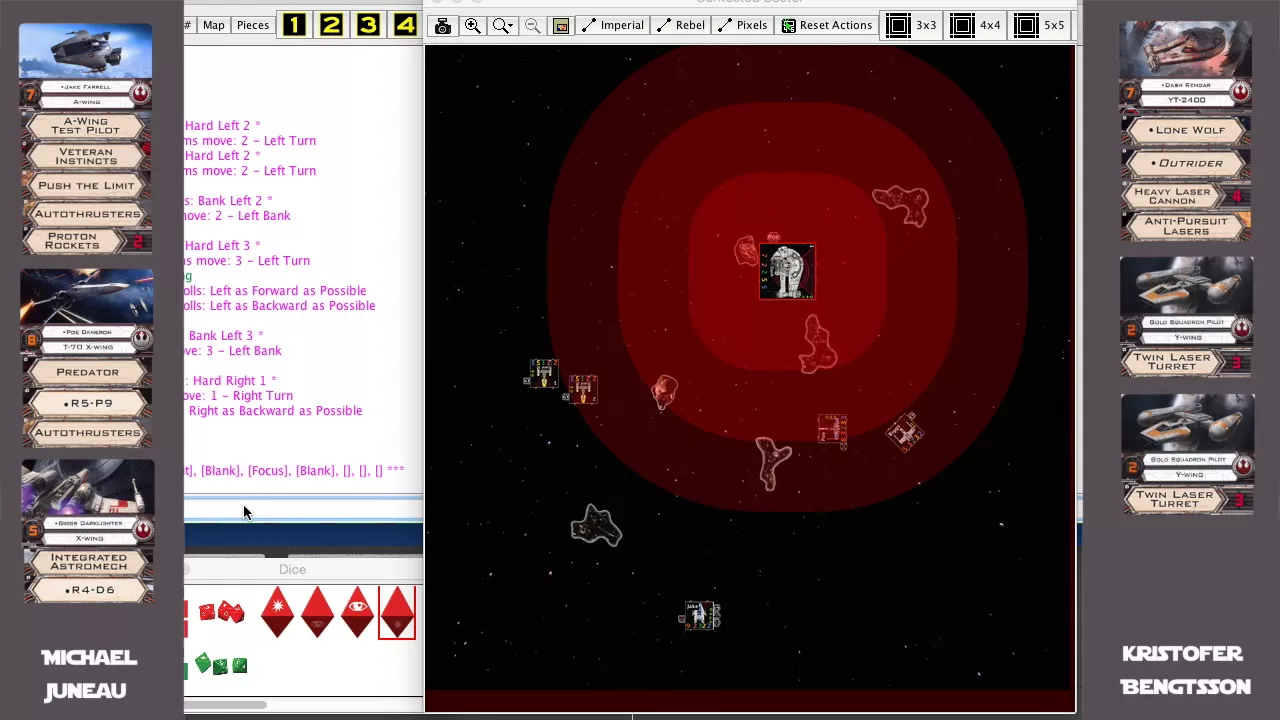Click the Predator upgrade label
The height and width of the screenshot is (720, 1280).
click(x=87, y=372)
